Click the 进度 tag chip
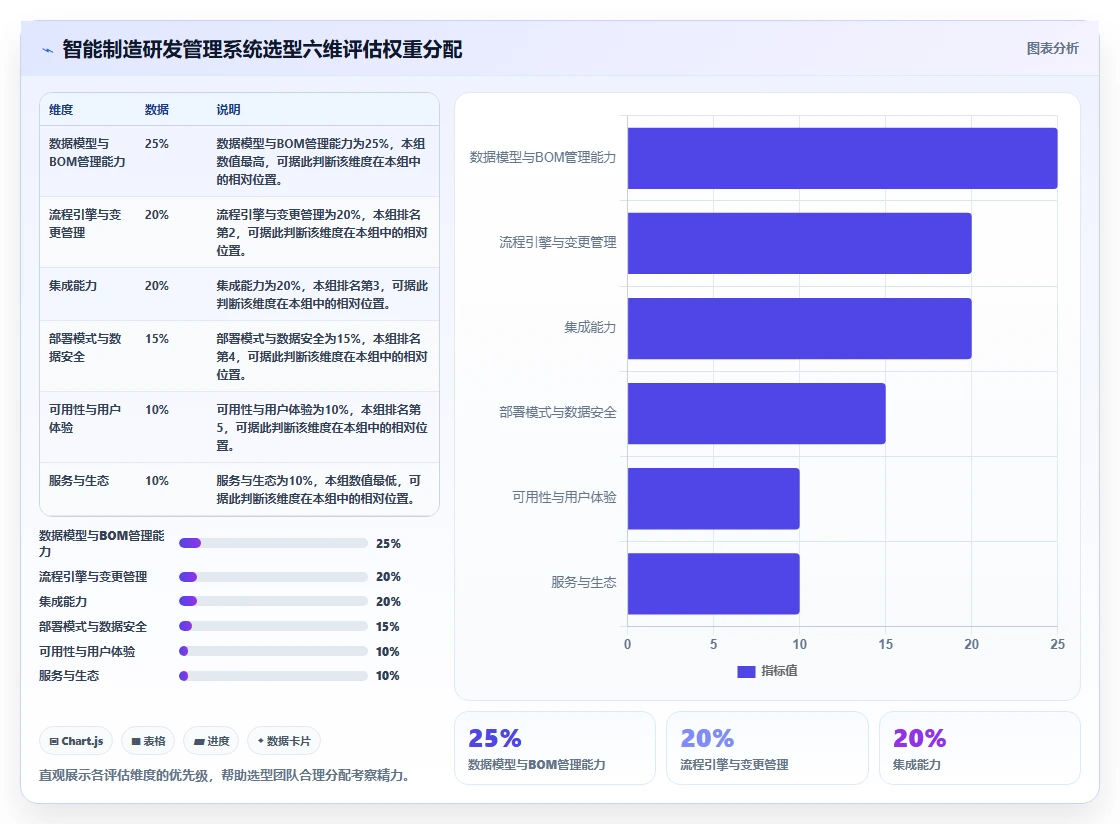 pyautogui.click(x=211, y=741)
